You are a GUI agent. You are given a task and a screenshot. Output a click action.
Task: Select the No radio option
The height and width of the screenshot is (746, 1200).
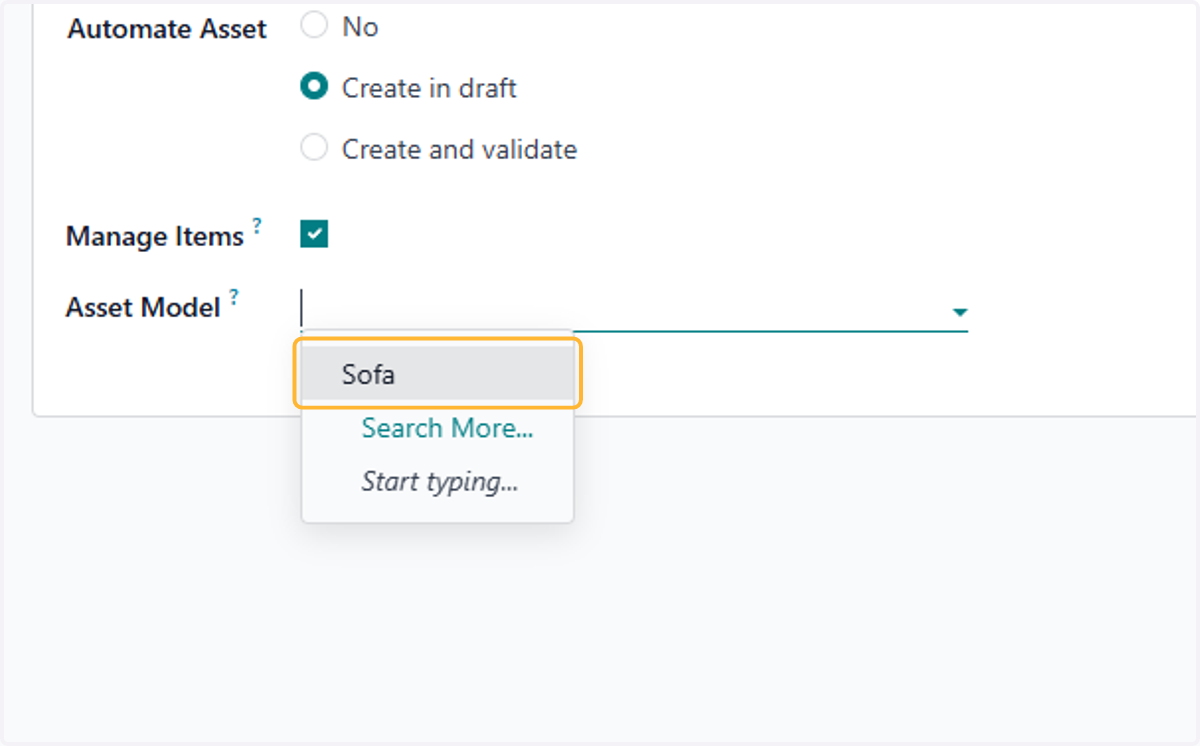[x=314, y=27]
